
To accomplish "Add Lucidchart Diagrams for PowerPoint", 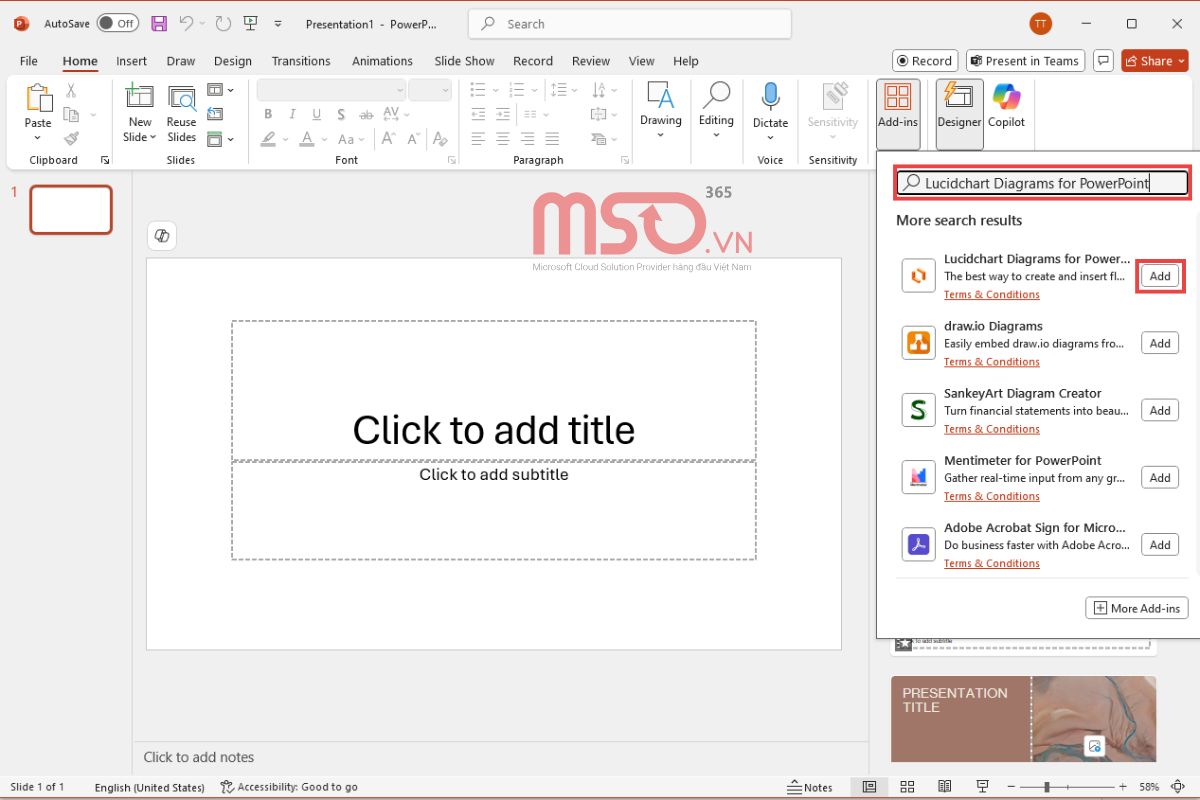I will [1160, 276].
